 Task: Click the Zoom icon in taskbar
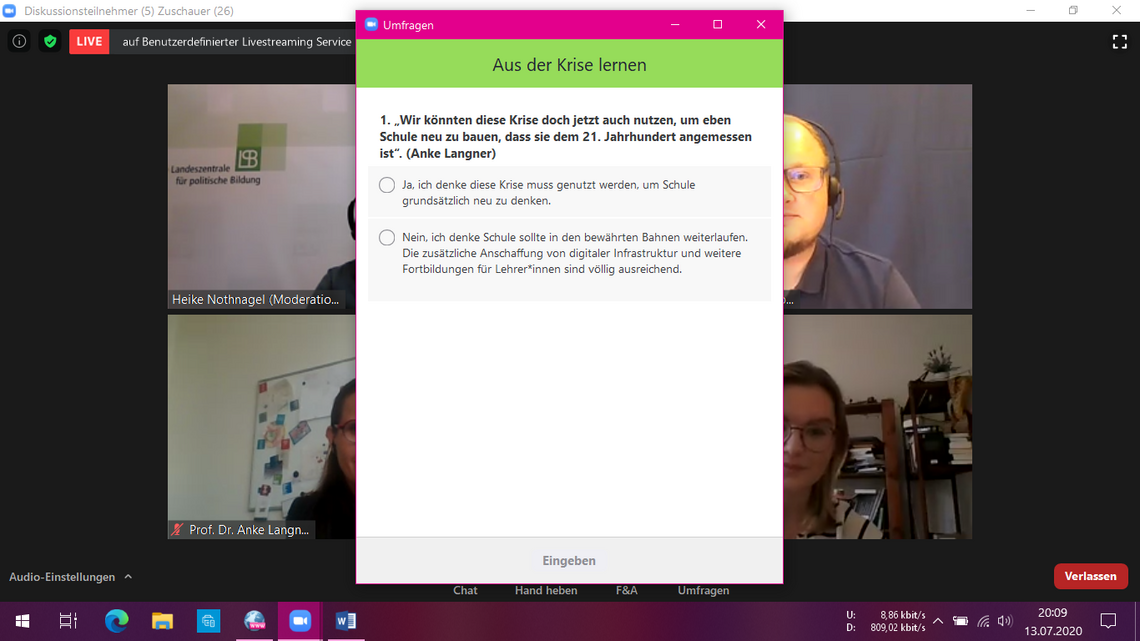tap(299, 621)
